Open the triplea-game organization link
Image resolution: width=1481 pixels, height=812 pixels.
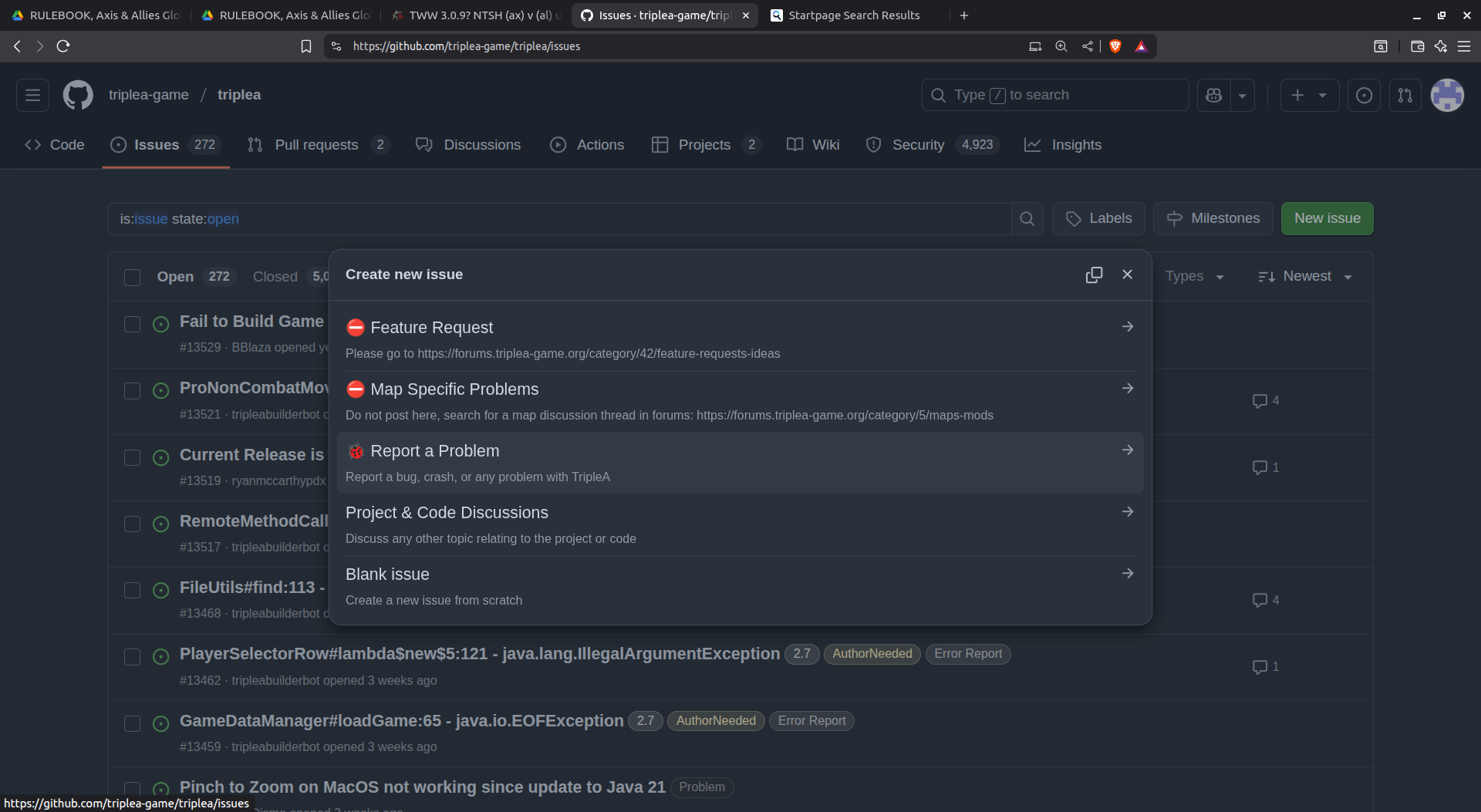point(149,95)
